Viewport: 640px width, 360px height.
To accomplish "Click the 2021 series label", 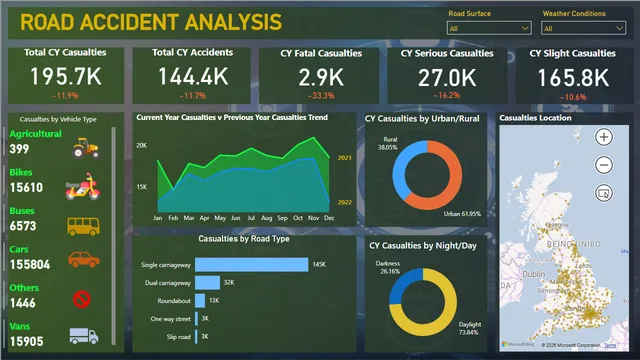I will coord(344,158).
